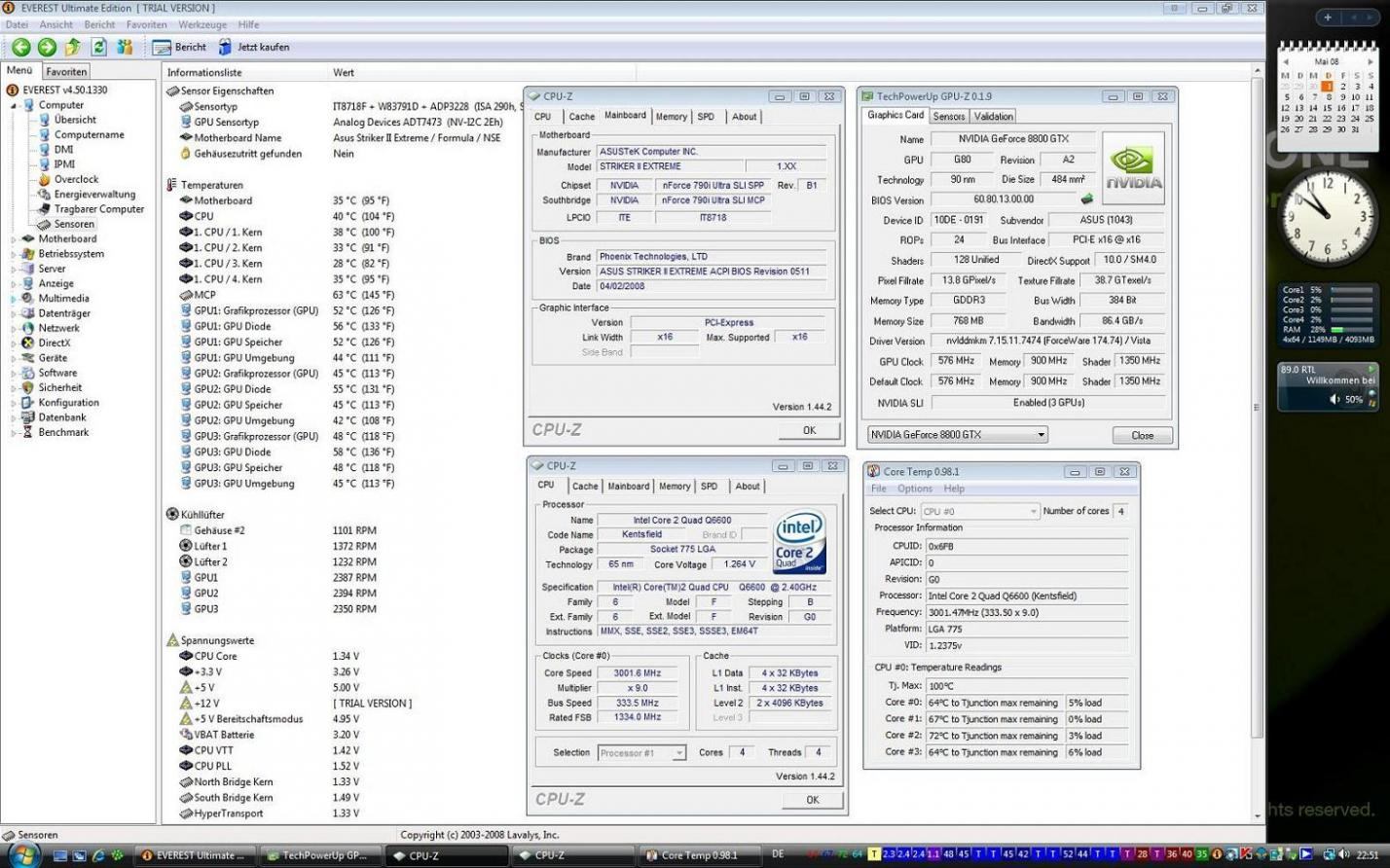
Task: Click the Betriebssystem Windows icon in tree
Action: [x=28, y=253]
